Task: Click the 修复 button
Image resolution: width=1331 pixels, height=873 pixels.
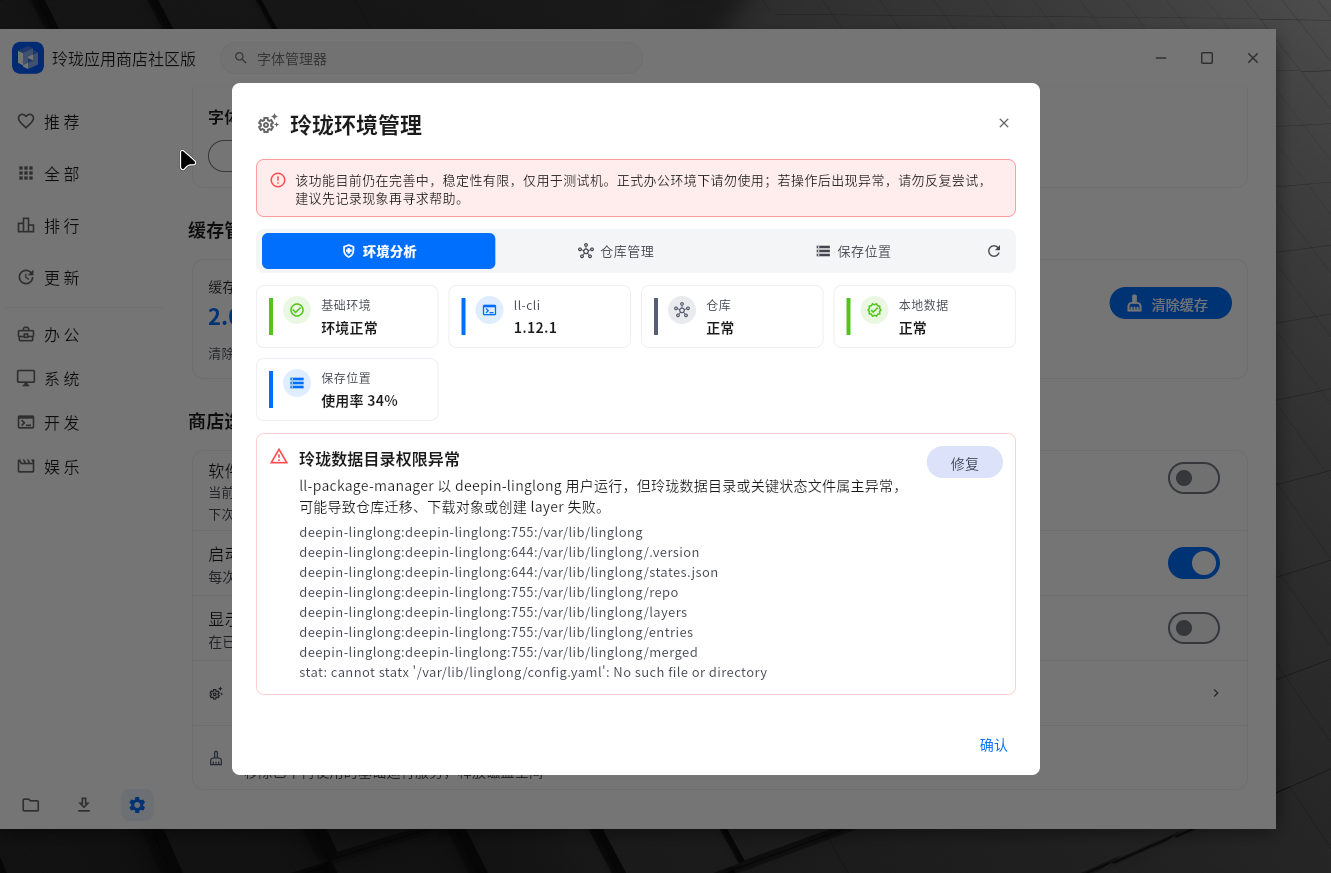Action: click(x=964, y=463)
